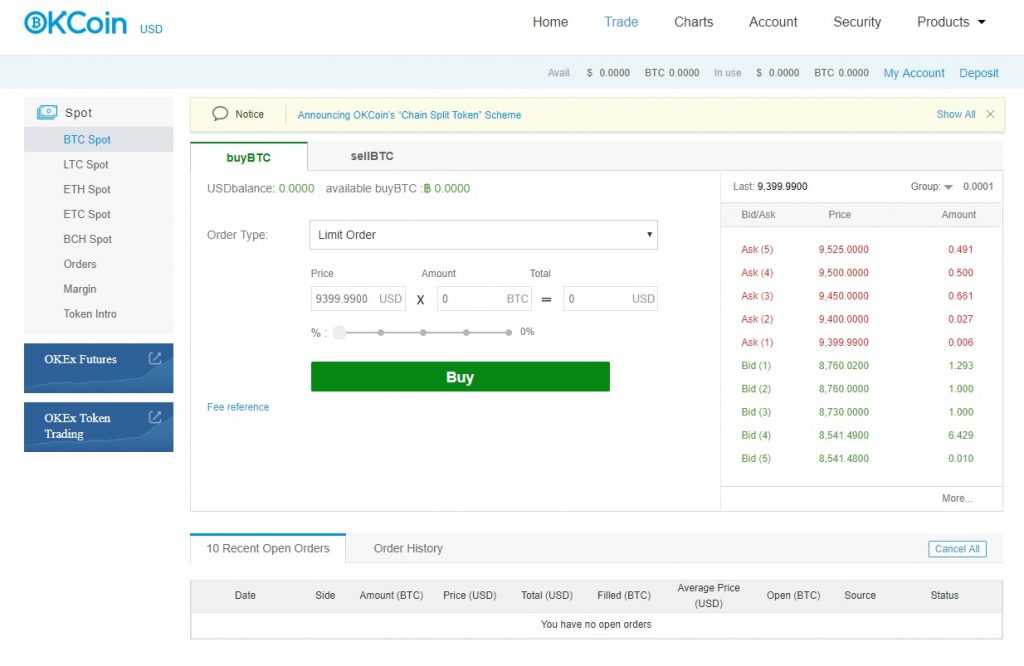Click Bid (3) price 8,730.0000

843,412
